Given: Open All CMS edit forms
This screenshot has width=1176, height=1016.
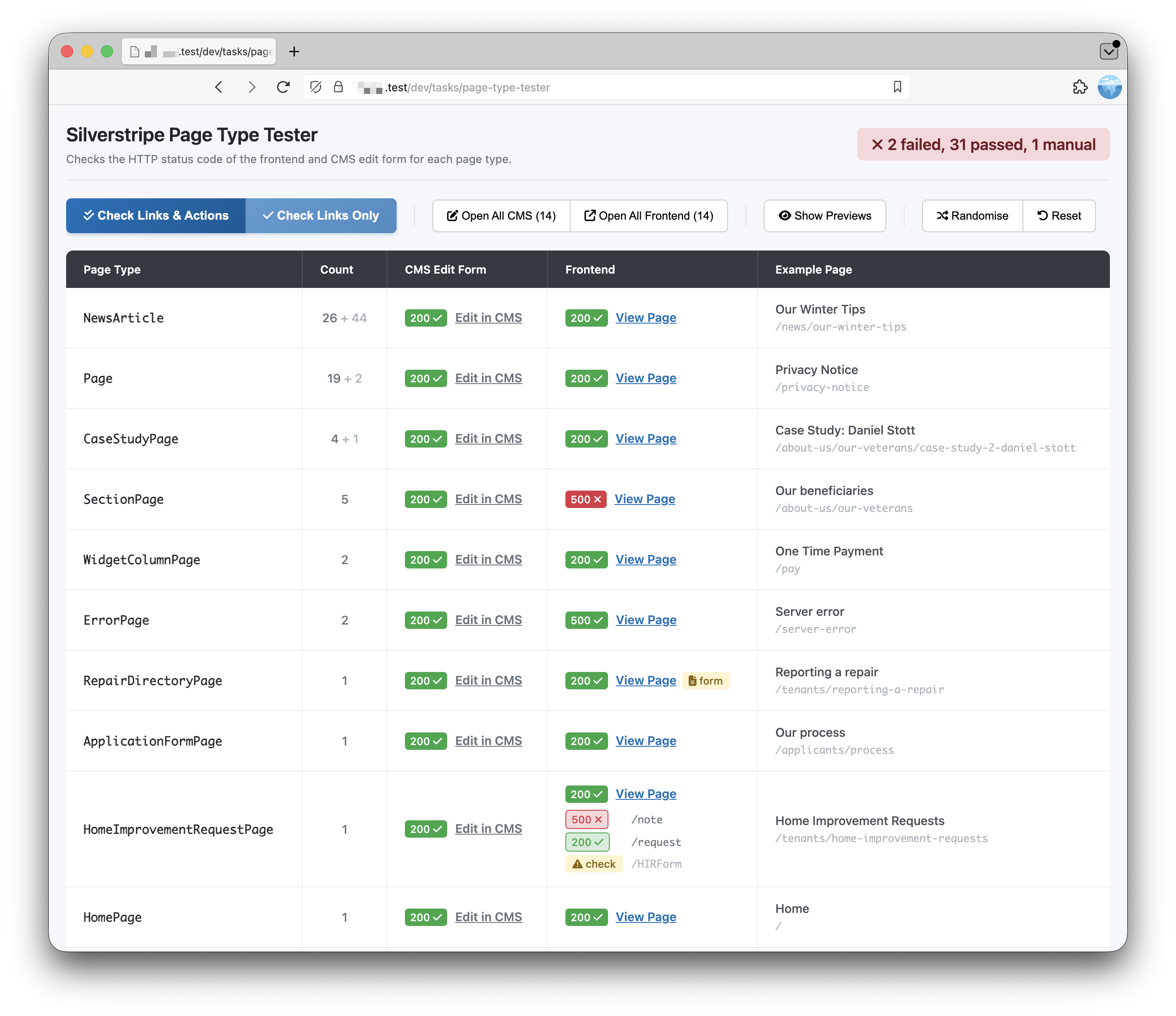Looking at the screenshot, I should click(x=500, y=216).
